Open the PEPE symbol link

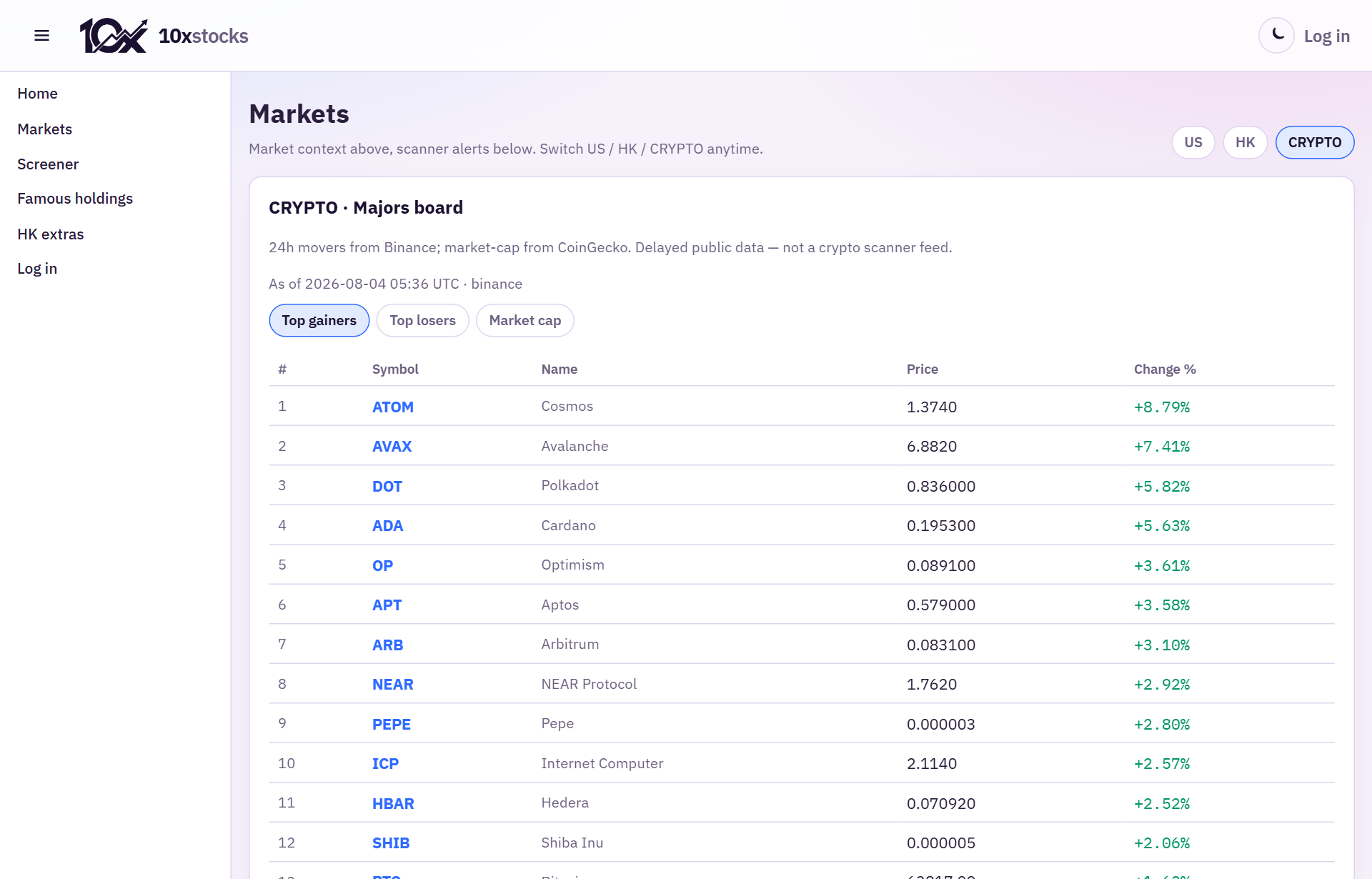392,724
